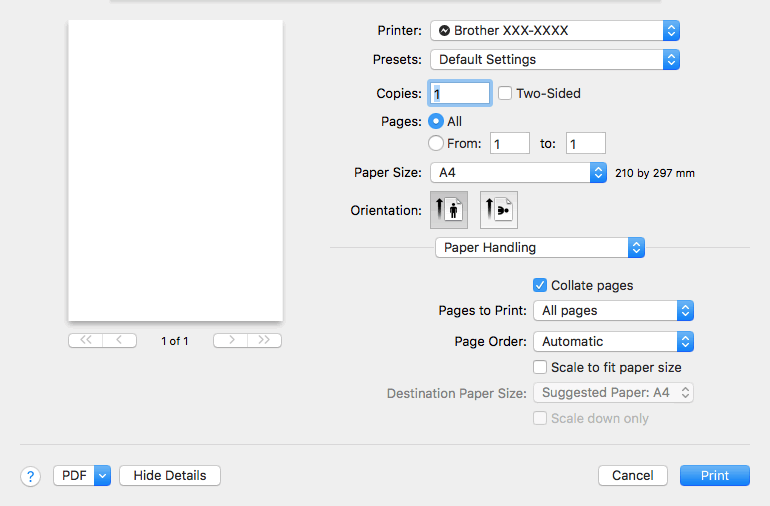Uncheck Collate pages

(540, 285)
